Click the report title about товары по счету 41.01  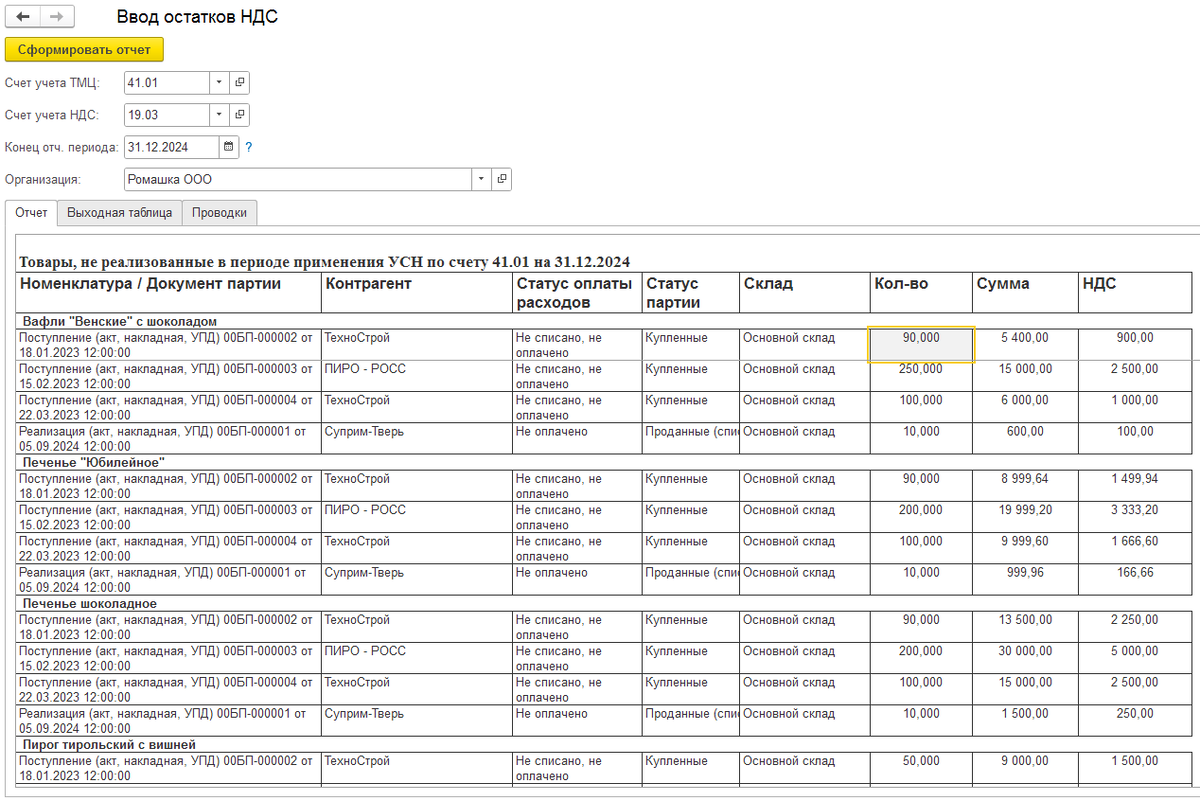(324, 262)
